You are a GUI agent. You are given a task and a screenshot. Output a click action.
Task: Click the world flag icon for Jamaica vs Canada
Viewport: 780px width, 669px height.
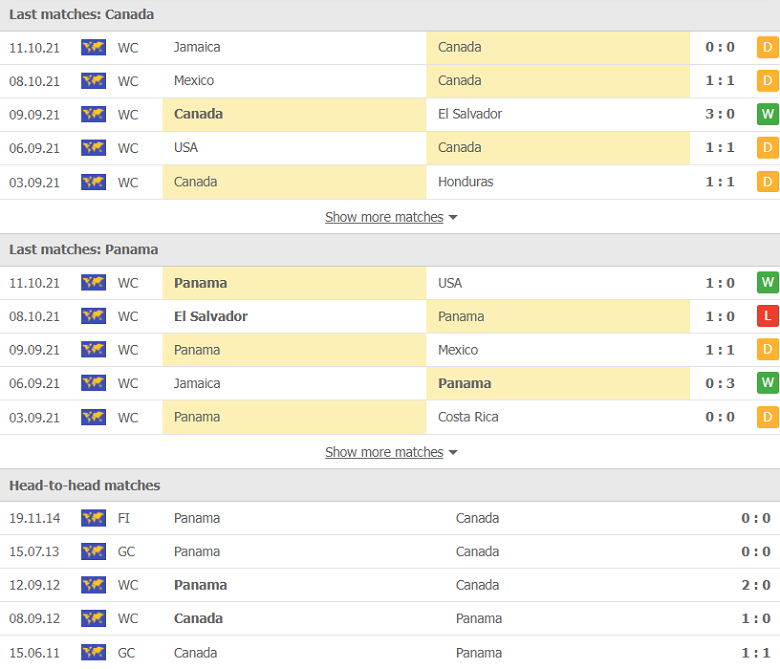point(93,48)
